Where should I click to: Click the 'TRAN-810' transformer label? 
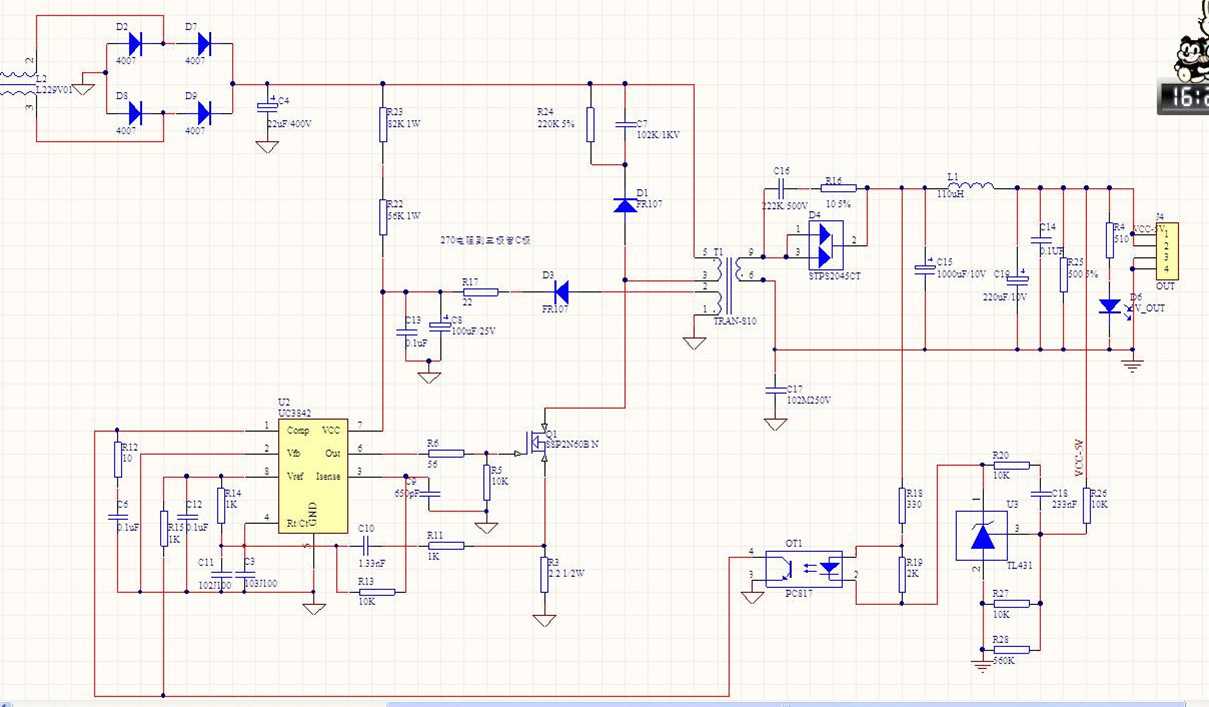point(735,322)
